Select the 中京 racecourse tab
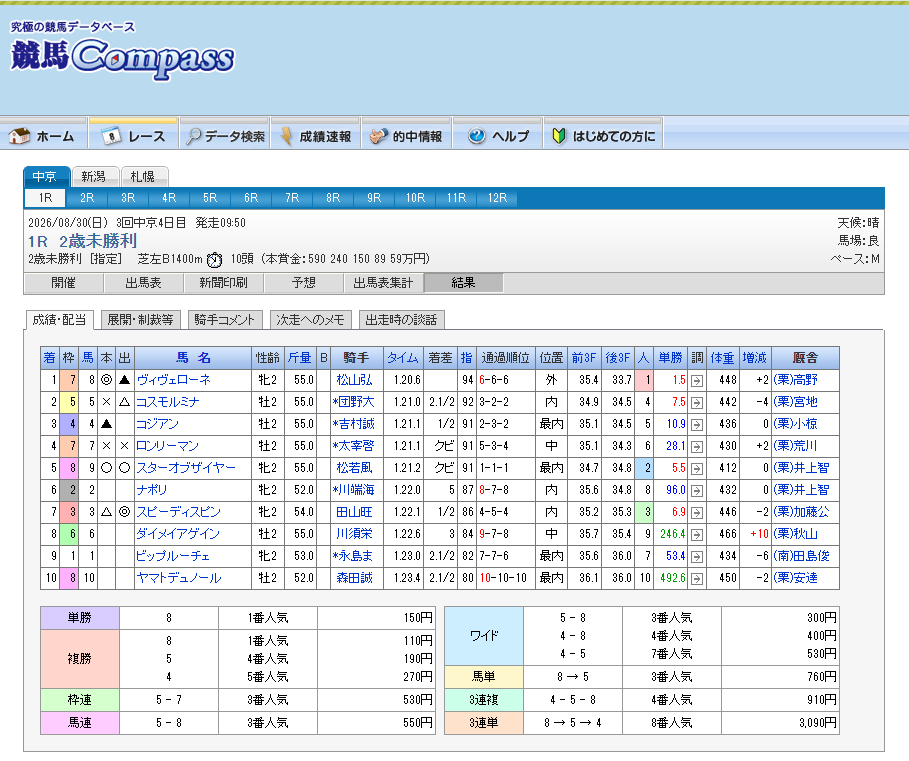Image resolution: width=909 pixels, height=761 pixels. point(46,176)
